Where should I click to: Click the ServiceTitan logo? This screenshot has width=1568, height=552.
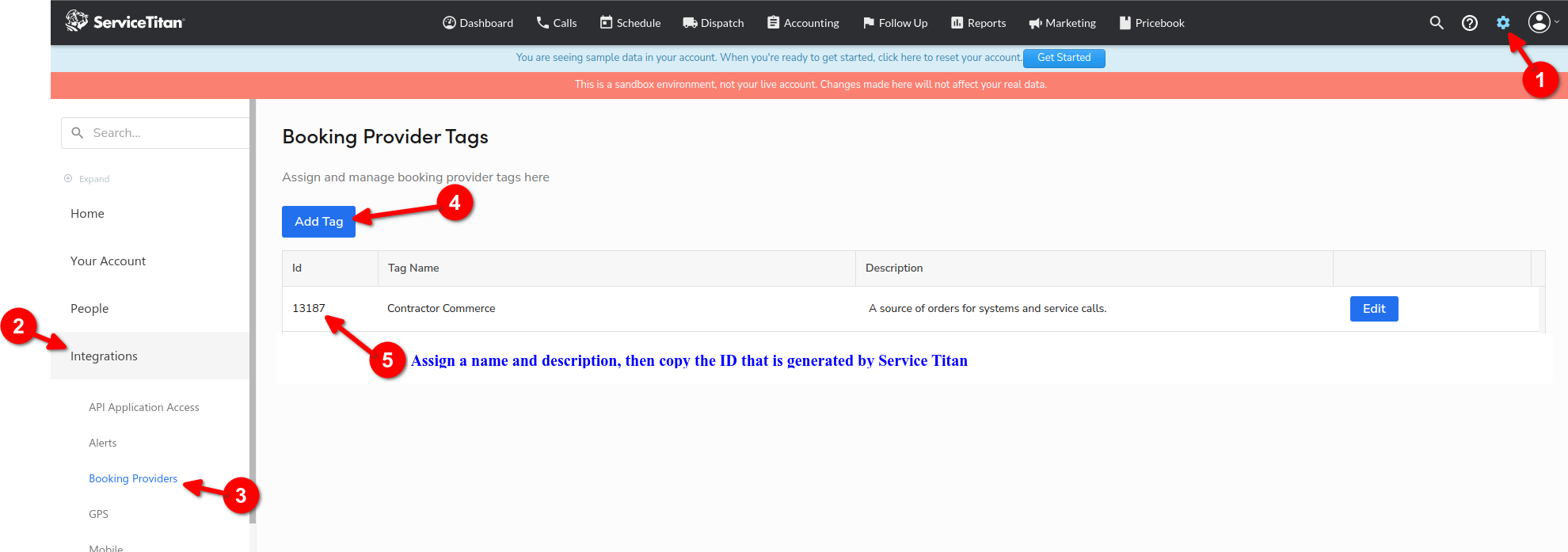[124, 21]
